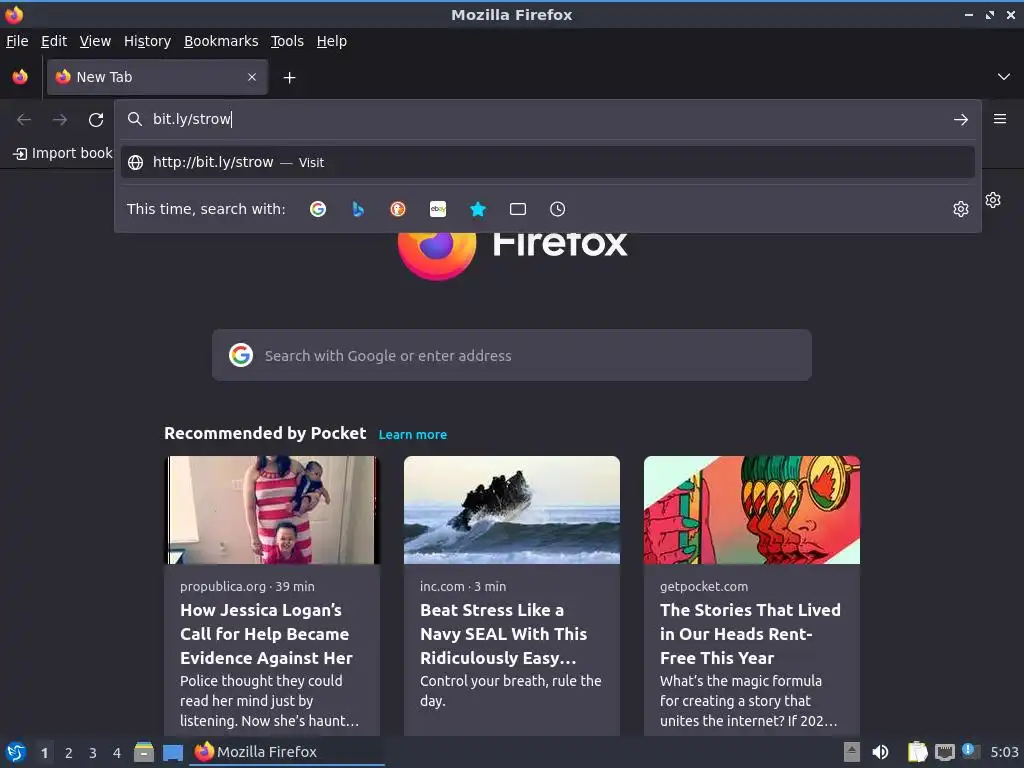Go back one page
The width and height of the screenshot is (1024, 768).
point(24,120)
